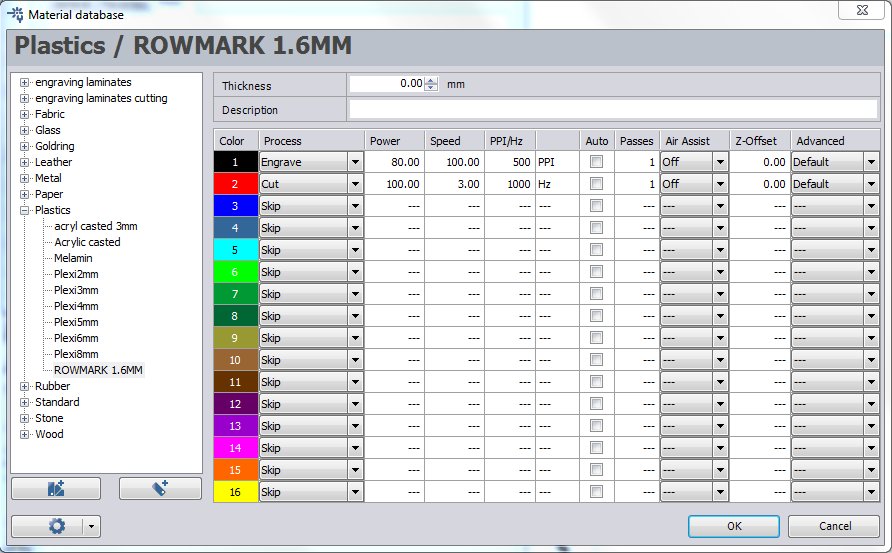Click the black color 1 swatch
Viewport: 892px width, 553px height.
(236, 162)
